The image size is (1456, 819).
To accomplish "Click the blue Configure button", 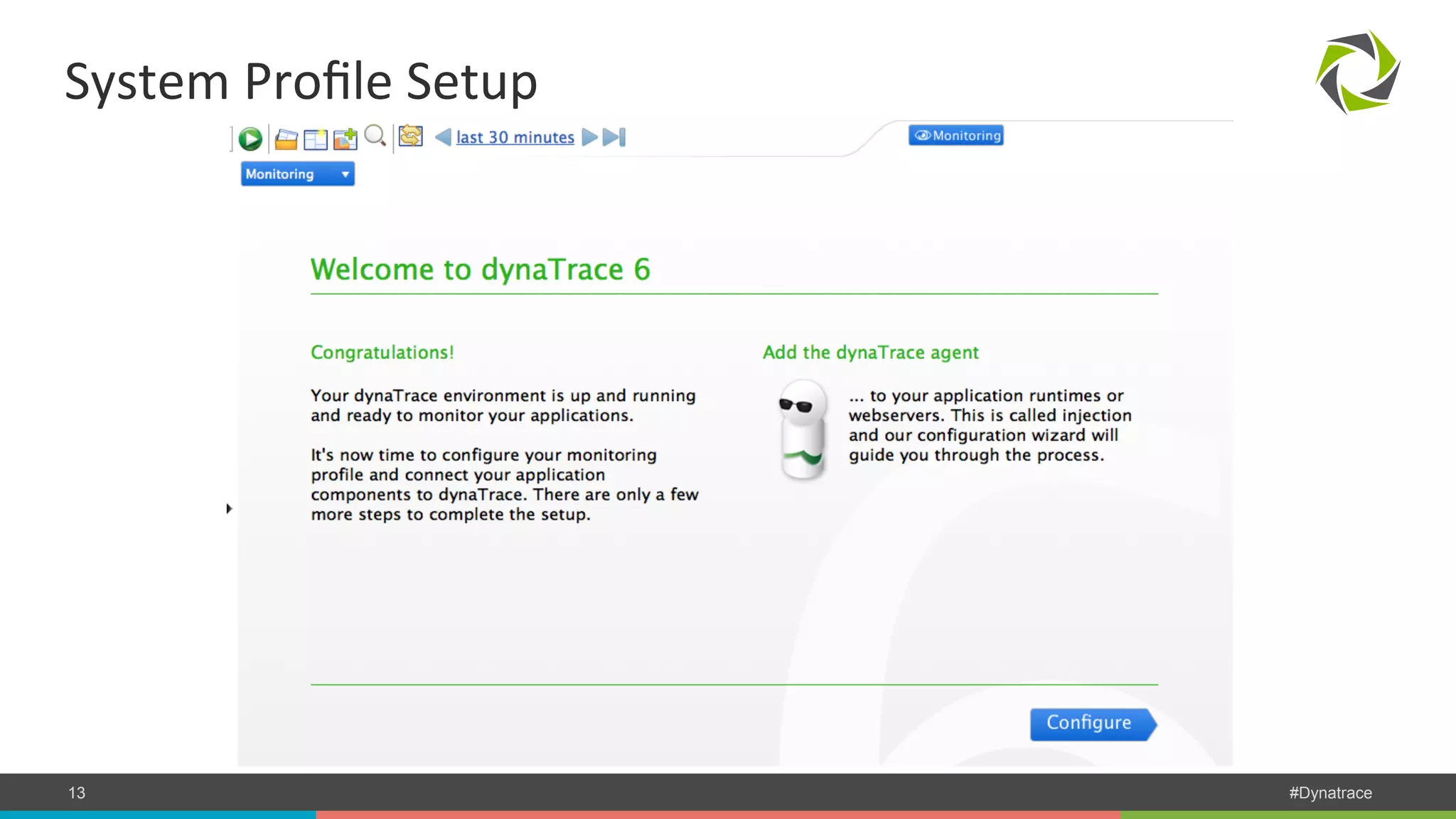I will pyautogui.click(x=1093, y=724).
